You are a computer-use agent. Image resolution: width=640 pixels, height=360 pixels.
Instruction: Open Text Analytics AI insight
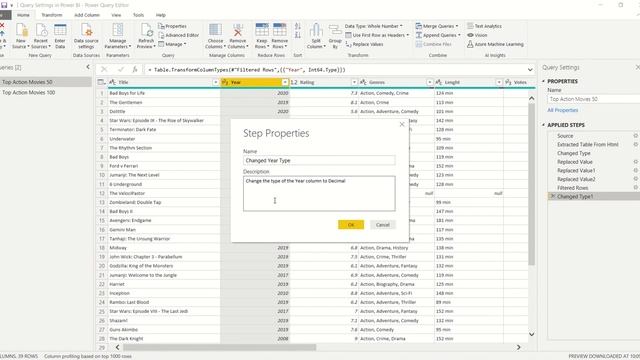(484, 26)
